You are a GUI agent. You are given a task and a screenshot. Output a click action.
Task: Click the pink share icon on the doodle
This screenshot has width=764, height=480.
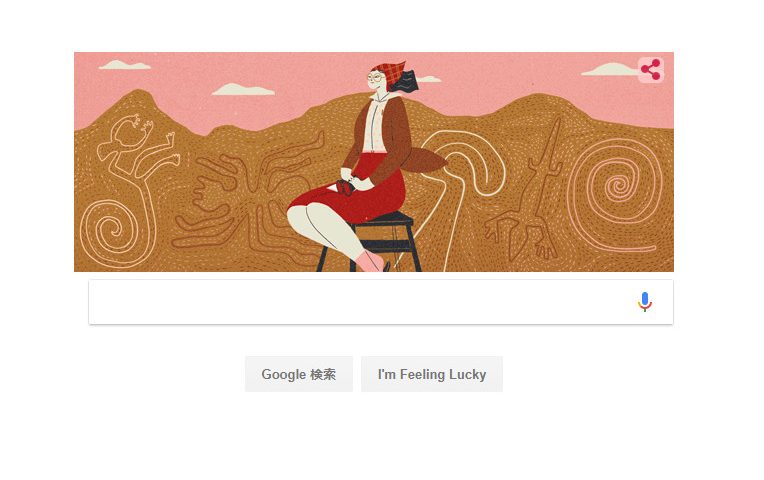(650, 70)
